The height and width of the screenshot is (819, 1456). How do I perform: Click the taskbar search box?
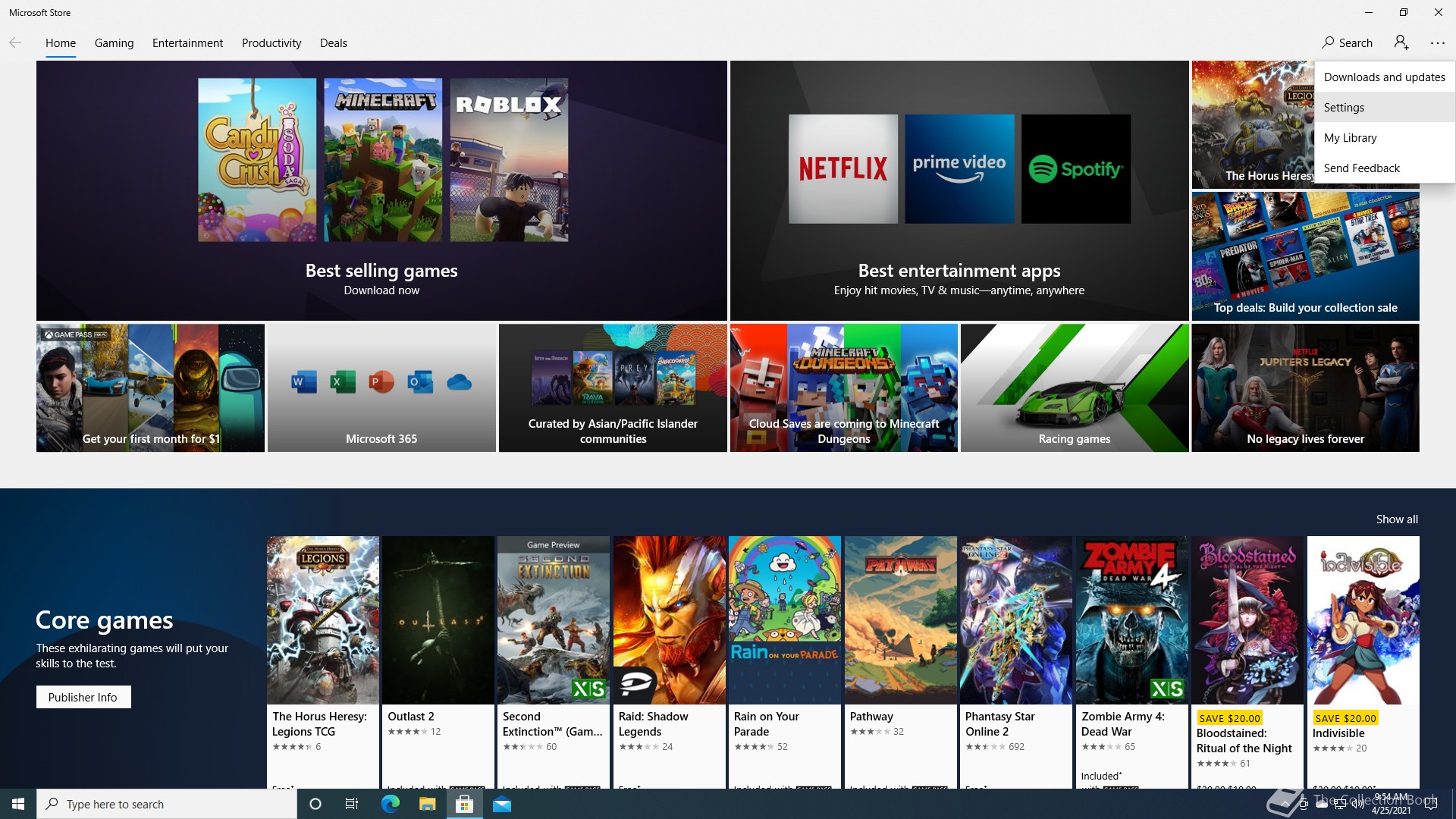coord(167,804)
